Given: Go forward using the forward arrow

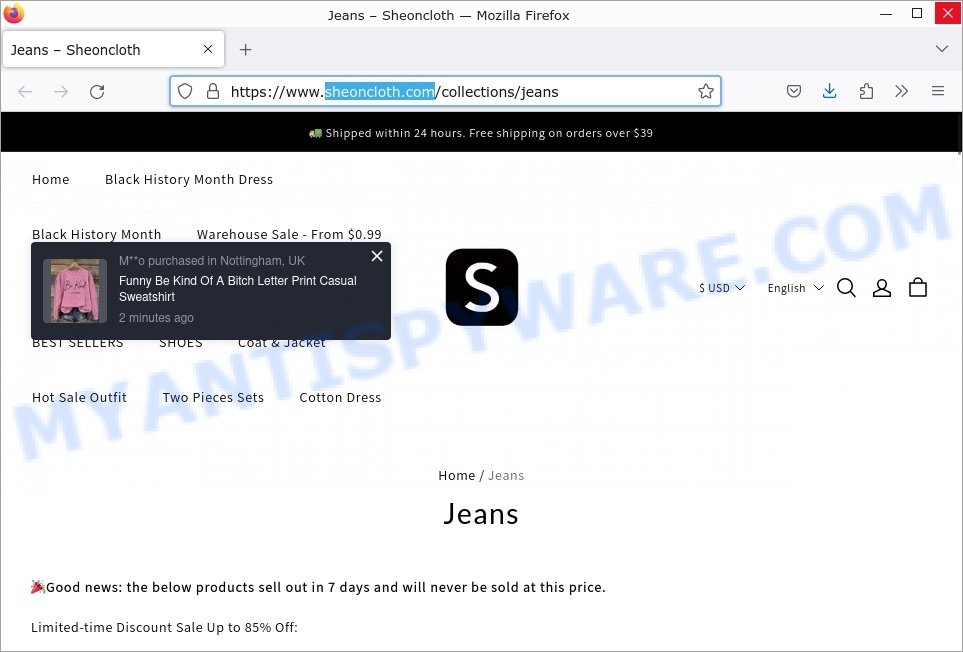Looking at the screenshot, I should point(61,92).
